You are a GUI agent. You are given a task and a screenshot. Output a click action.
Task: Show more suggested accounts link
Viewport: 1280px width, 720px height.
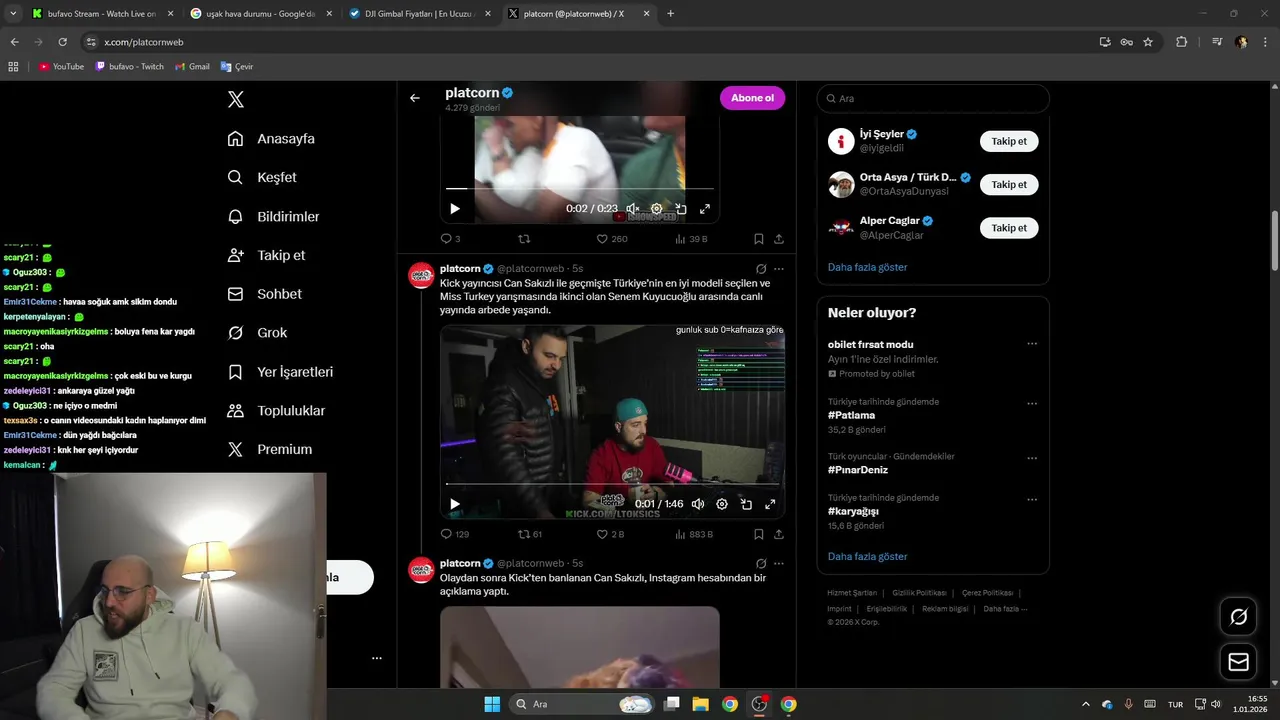pos(867,267)
